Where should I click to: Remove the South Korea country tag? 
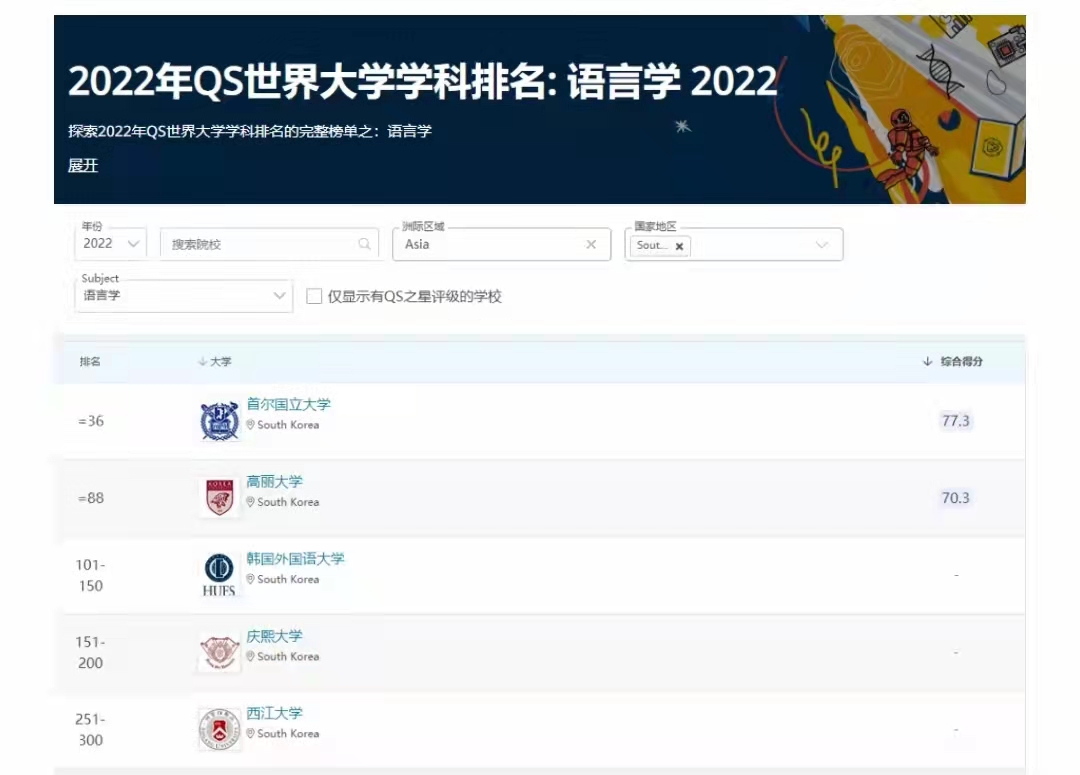[x=679, y=246]
